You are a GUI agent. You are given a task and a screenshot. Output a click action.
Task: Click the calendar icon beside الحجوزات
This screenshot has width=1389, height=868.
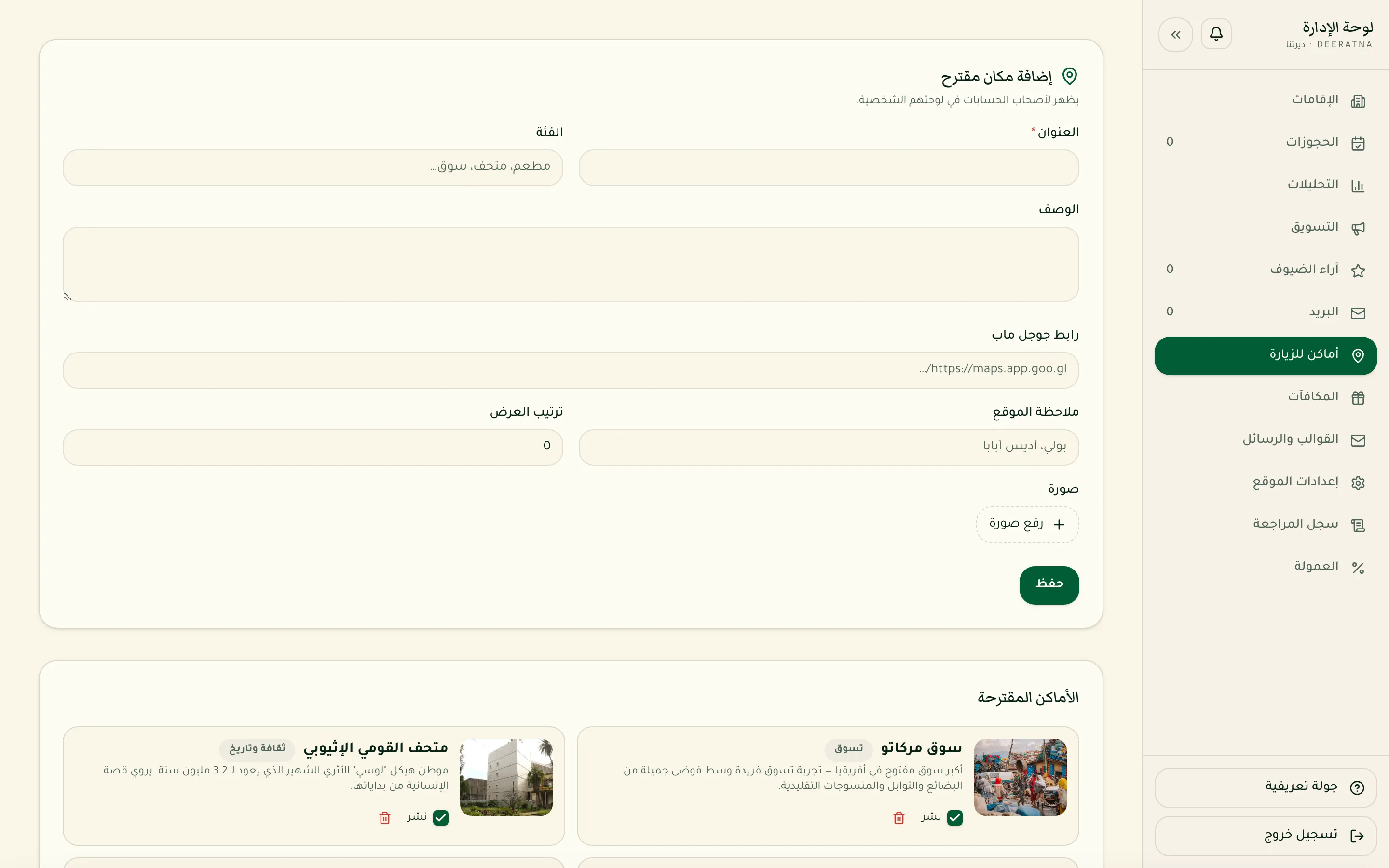1358,144
